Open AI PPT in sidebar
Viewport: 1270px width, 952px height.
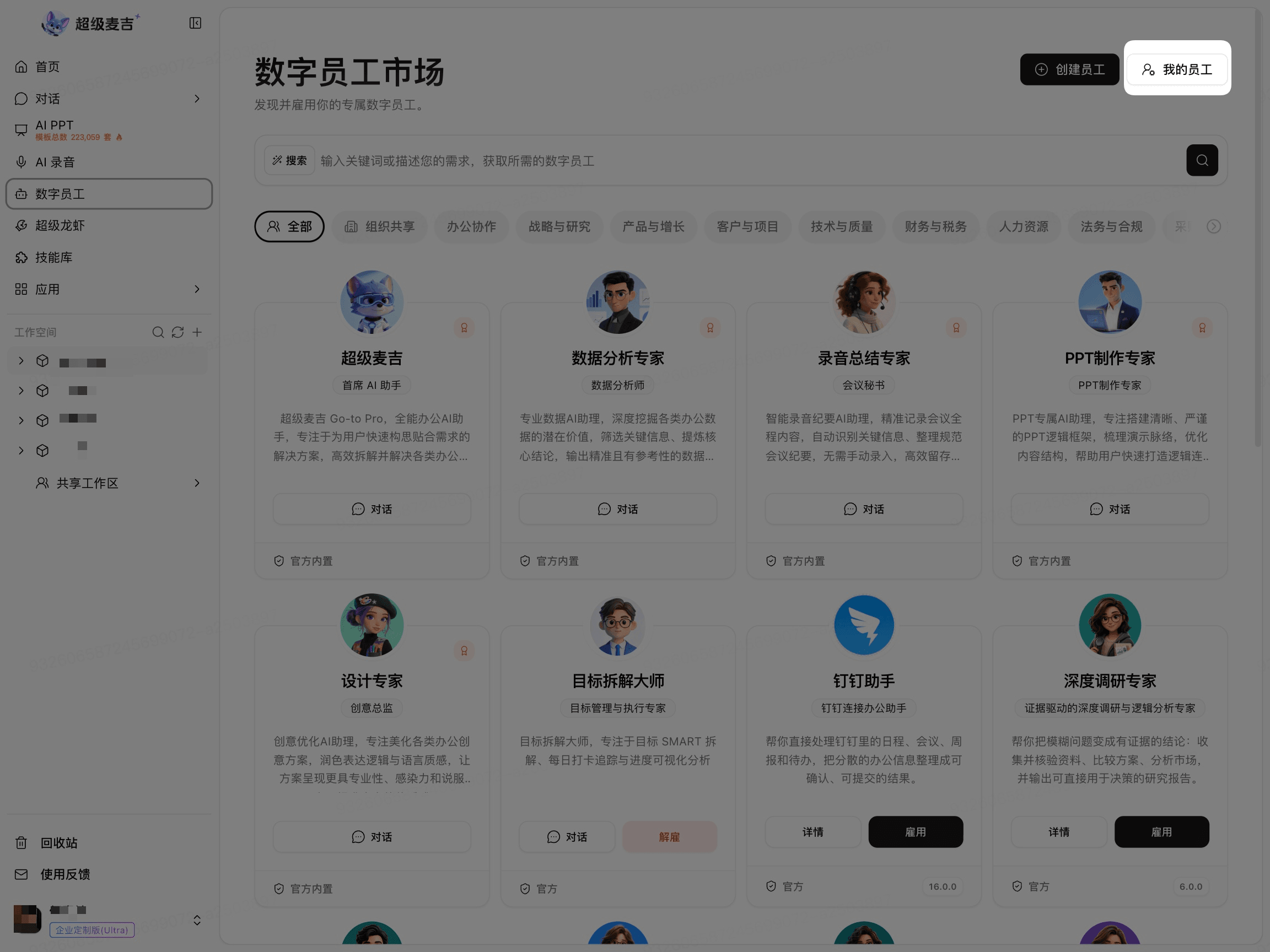click(109, 129)
